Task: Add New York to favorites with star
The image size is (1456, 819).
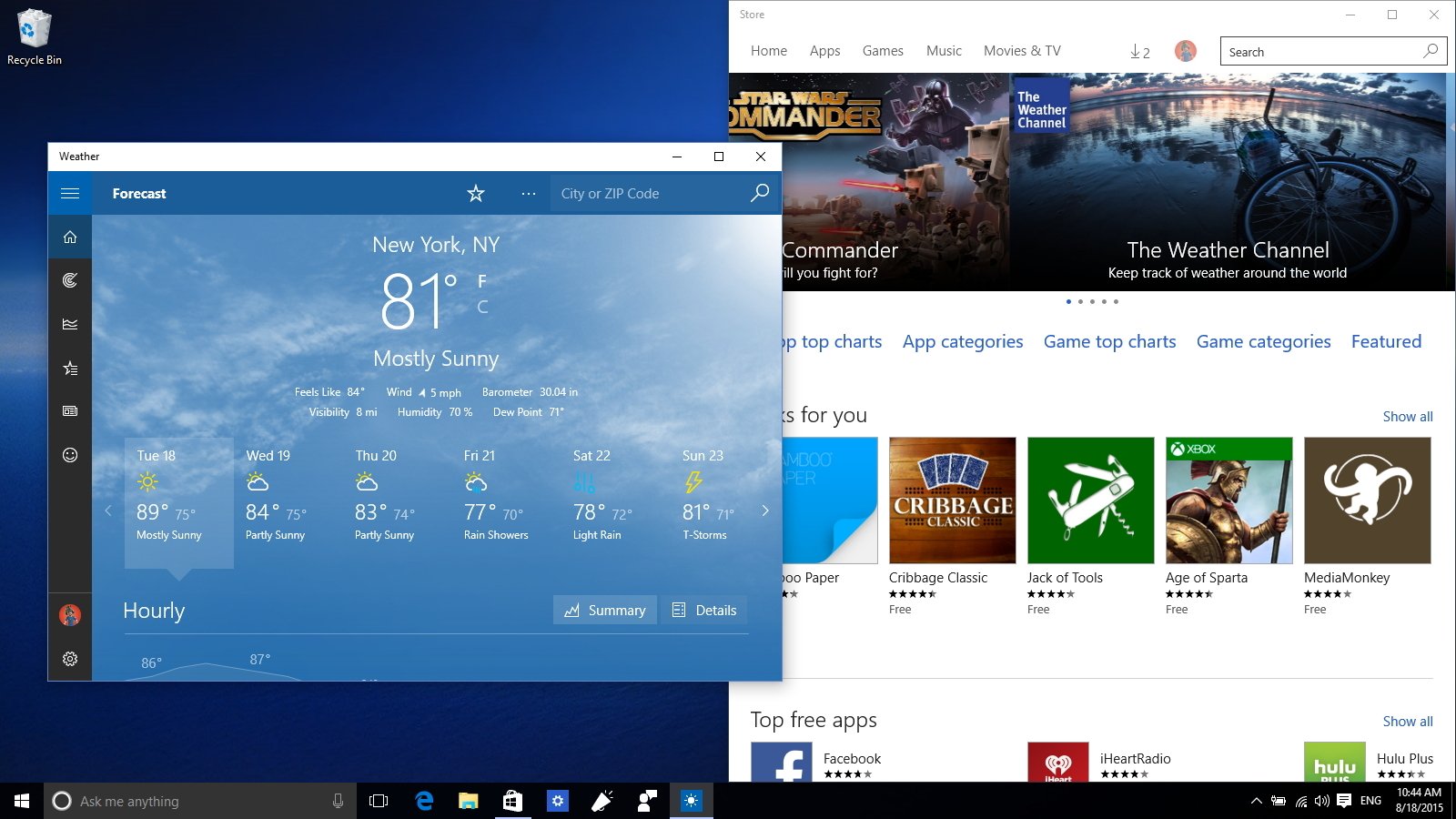Action: pos(476,193)
